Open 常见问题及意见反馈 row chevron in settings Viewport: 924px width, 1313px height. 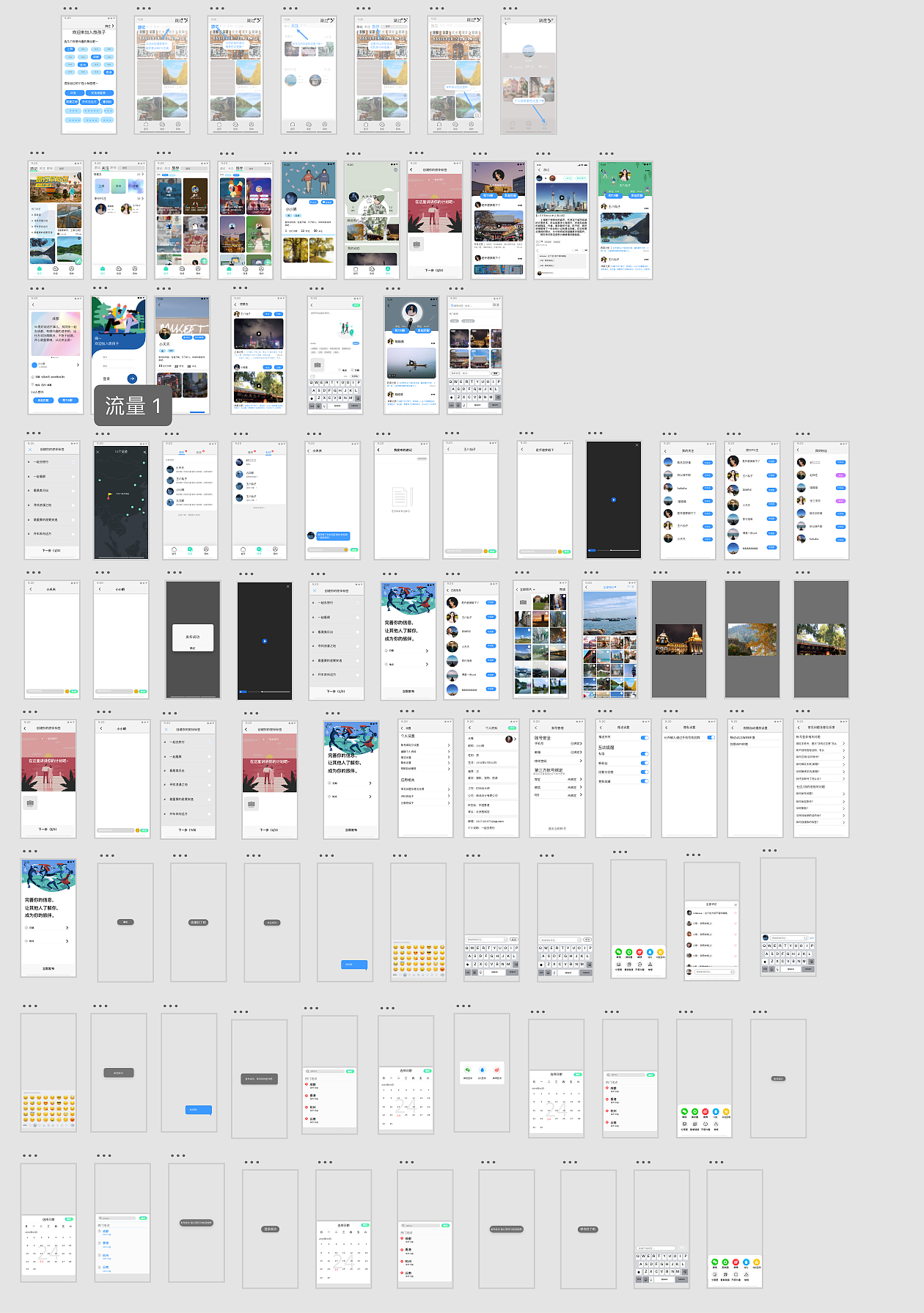point(449,789)
